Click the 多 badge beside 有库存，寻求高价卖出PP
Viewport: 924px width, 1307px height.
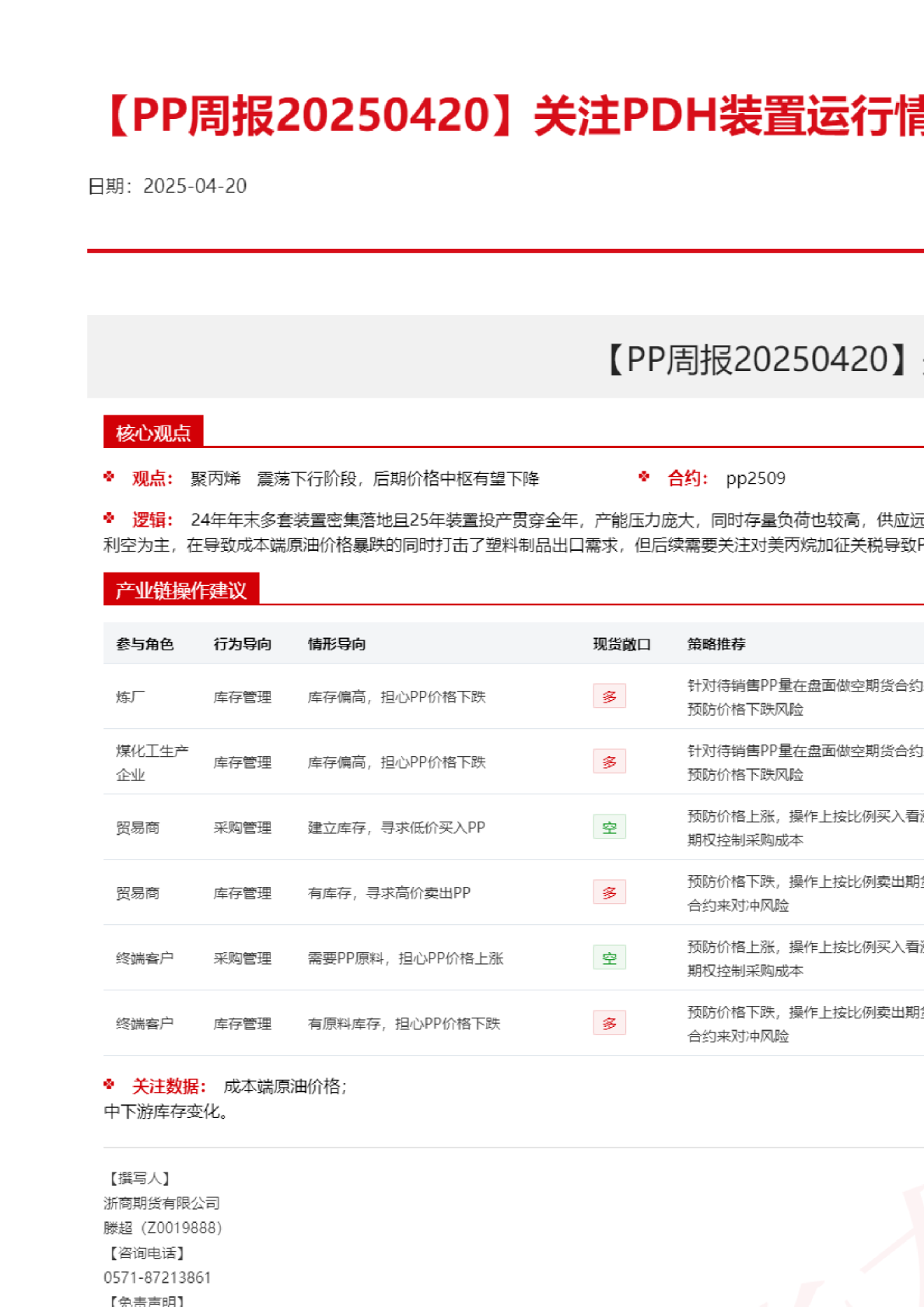(609, 892)
